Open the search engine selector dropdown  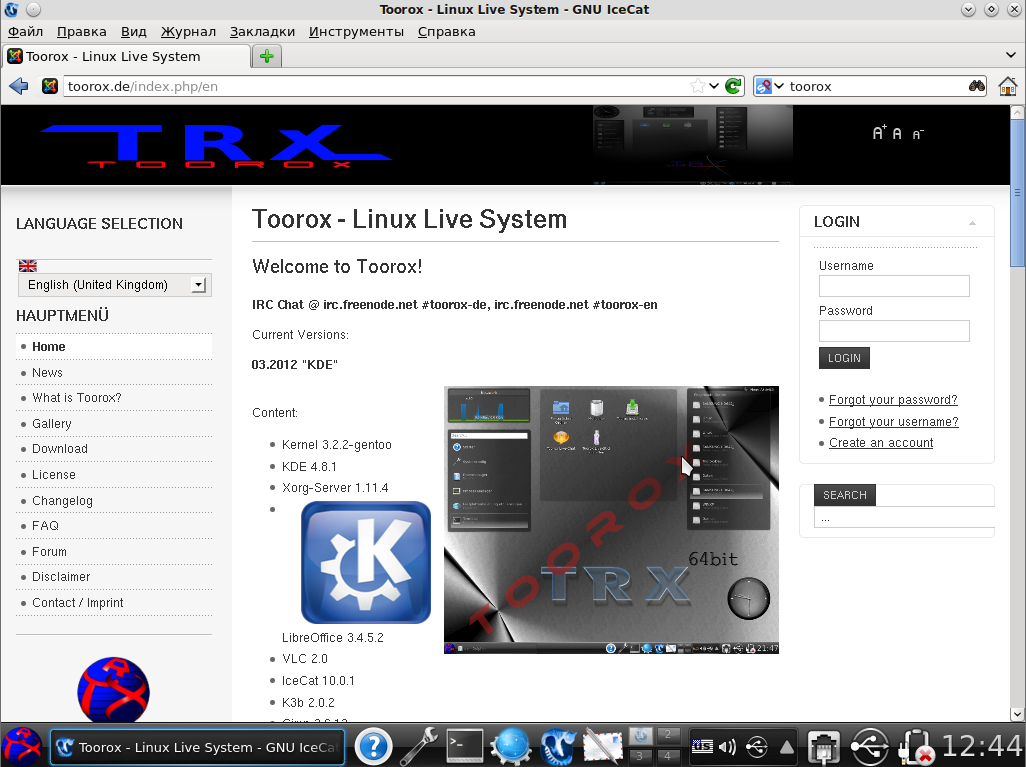click(769, 87)
